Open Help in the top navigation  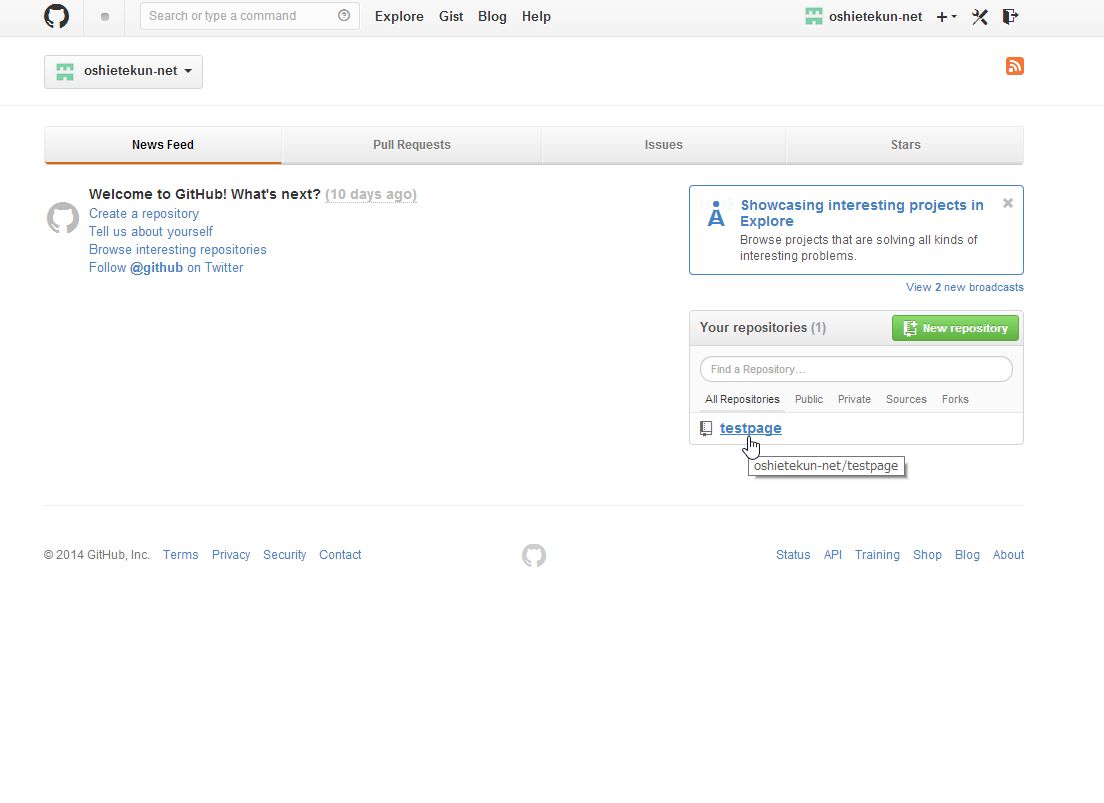pos(537,16)
